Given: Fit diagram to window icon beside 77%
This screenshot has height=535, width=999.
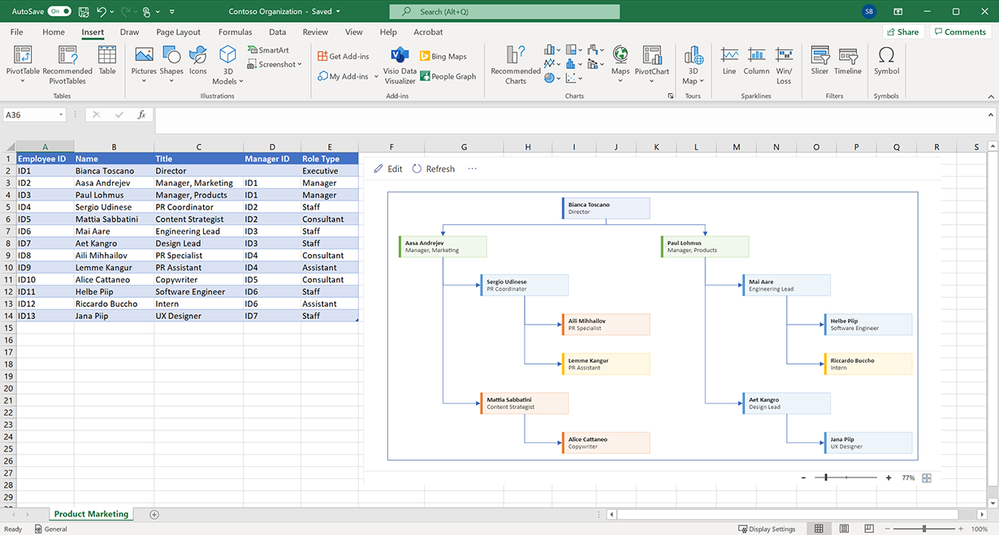Looking at the screenshot, I should [x=927, y=478].
